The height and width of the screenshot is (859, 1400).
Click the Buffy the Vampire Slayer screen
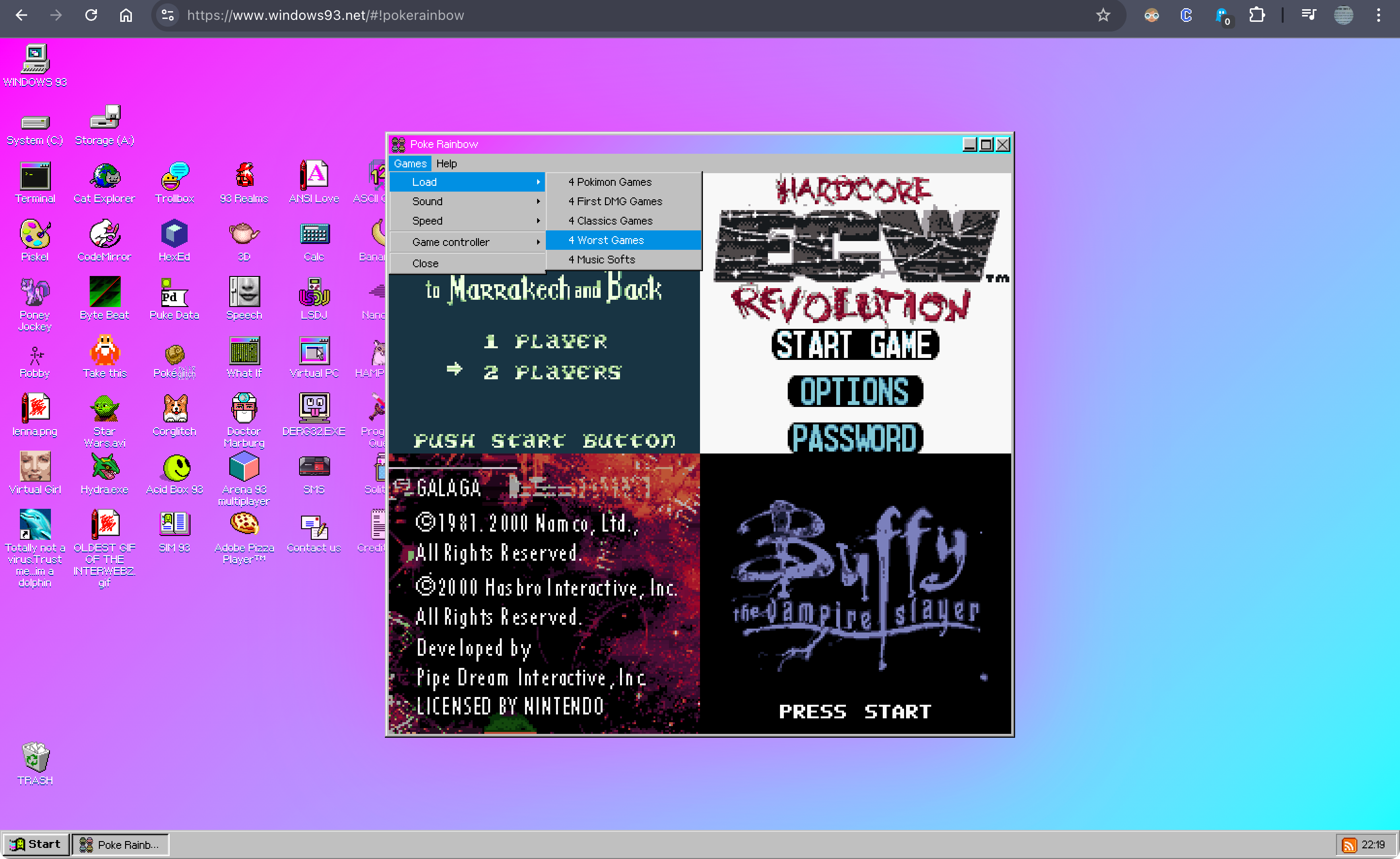(856, 594)
